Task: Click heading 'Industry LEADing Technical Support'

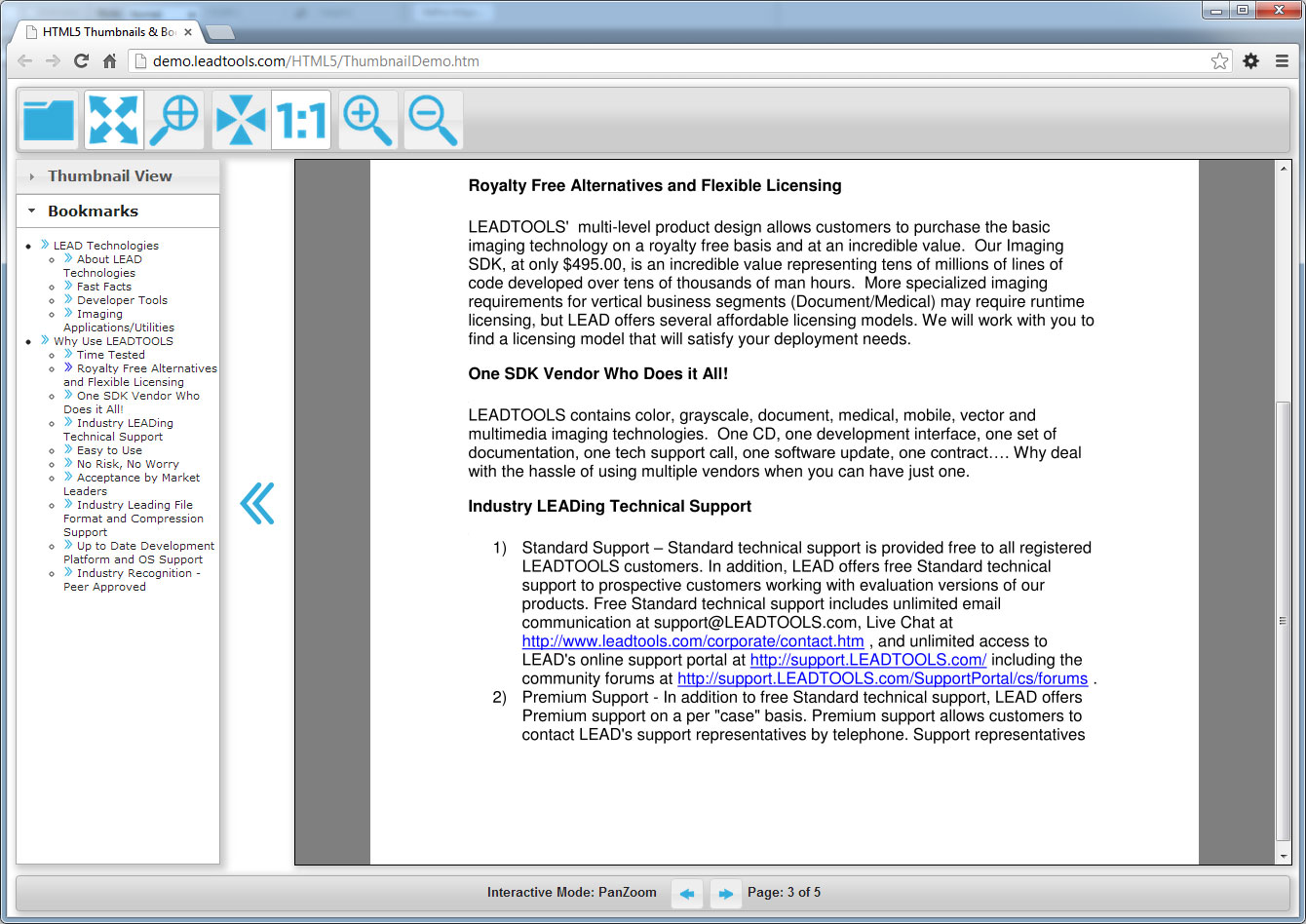Action: click(x=610, y=507)
